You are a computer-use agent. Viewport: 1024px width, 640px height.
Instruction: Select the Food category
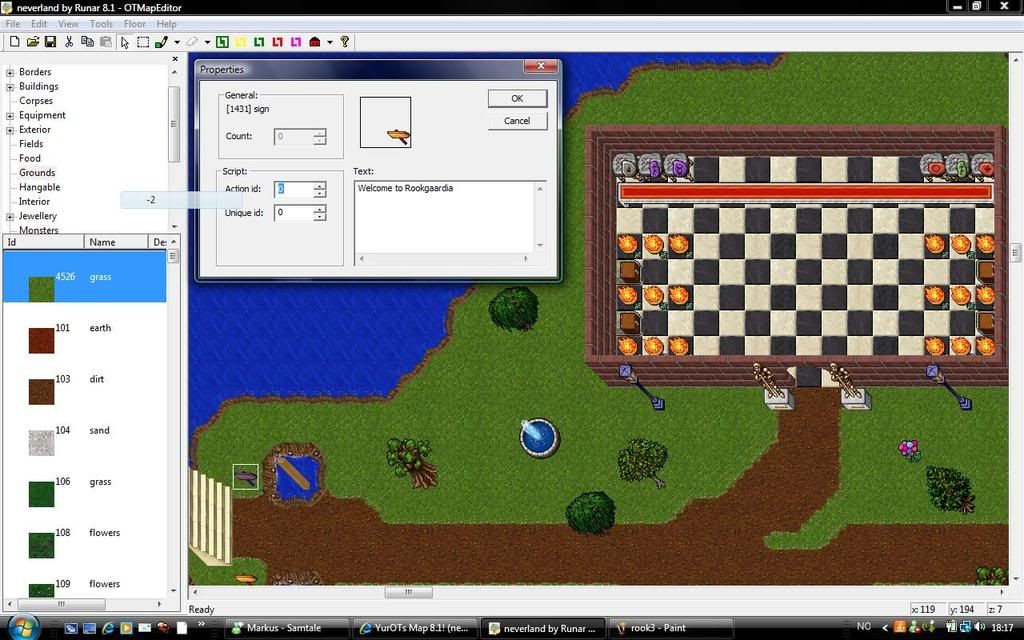(29, 158)
